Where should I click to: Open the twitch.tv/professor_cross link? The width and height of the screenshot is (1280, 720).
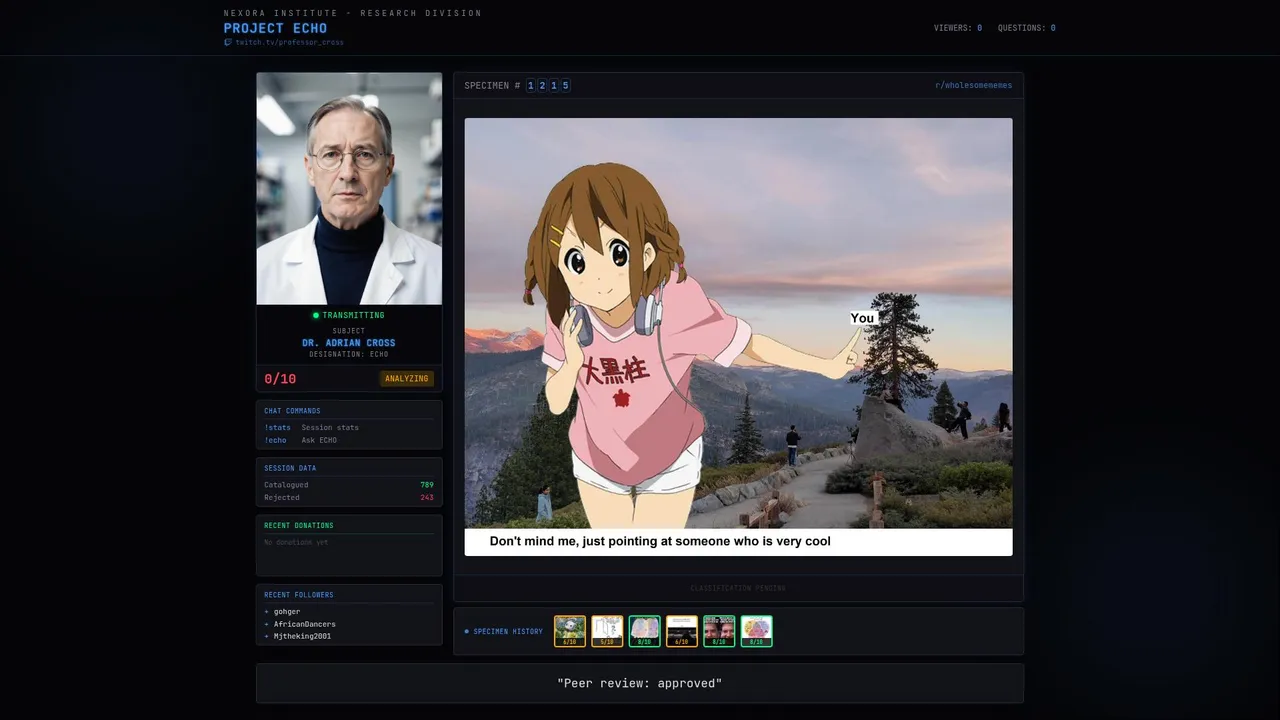coord(289,43)
